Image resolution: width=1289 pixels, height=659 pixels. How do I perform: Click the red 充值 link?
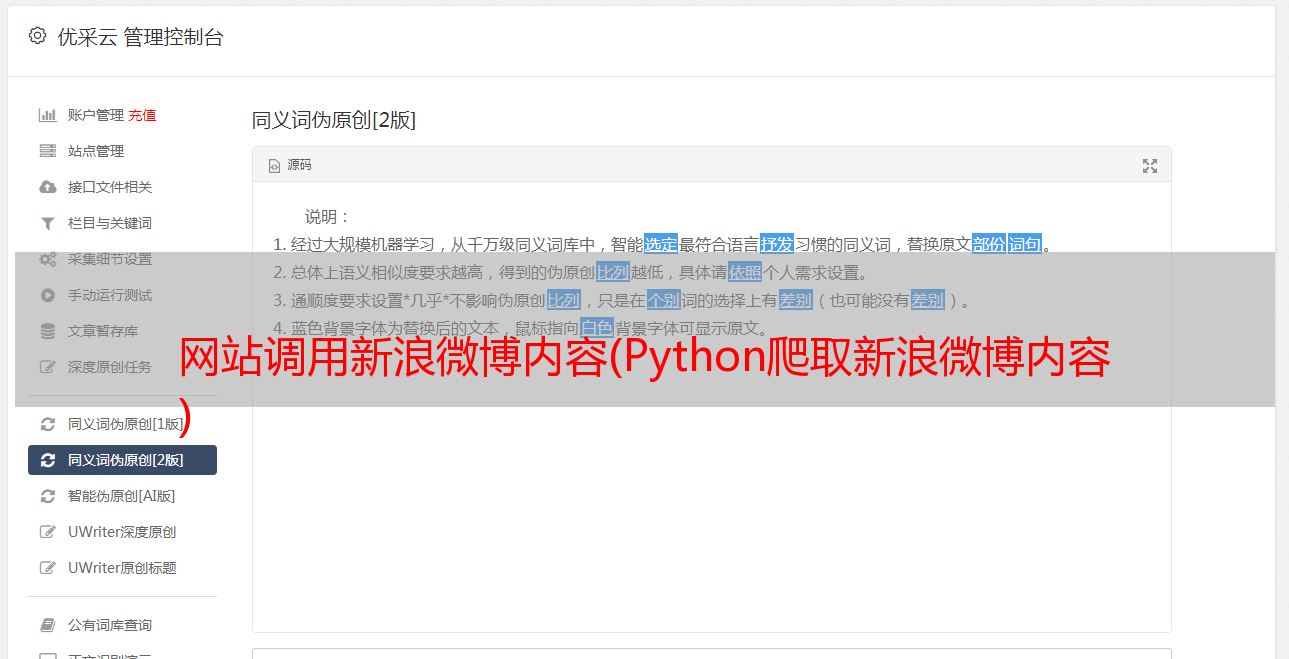[x=142, y=115]
